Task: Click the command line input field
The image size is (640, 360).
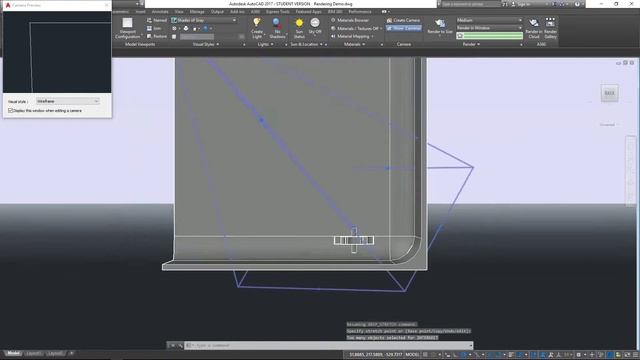Action: coord(332,345)
